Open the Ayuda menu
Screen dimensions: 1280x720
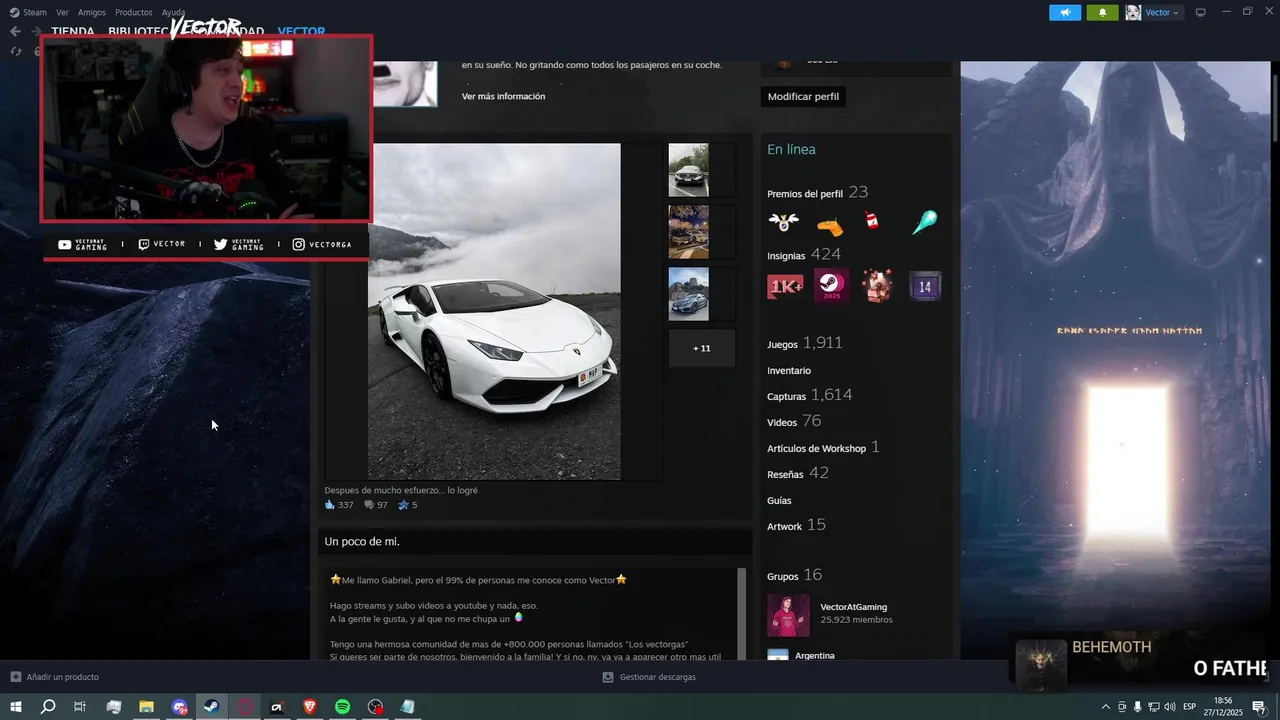click(x=173, y=12)
